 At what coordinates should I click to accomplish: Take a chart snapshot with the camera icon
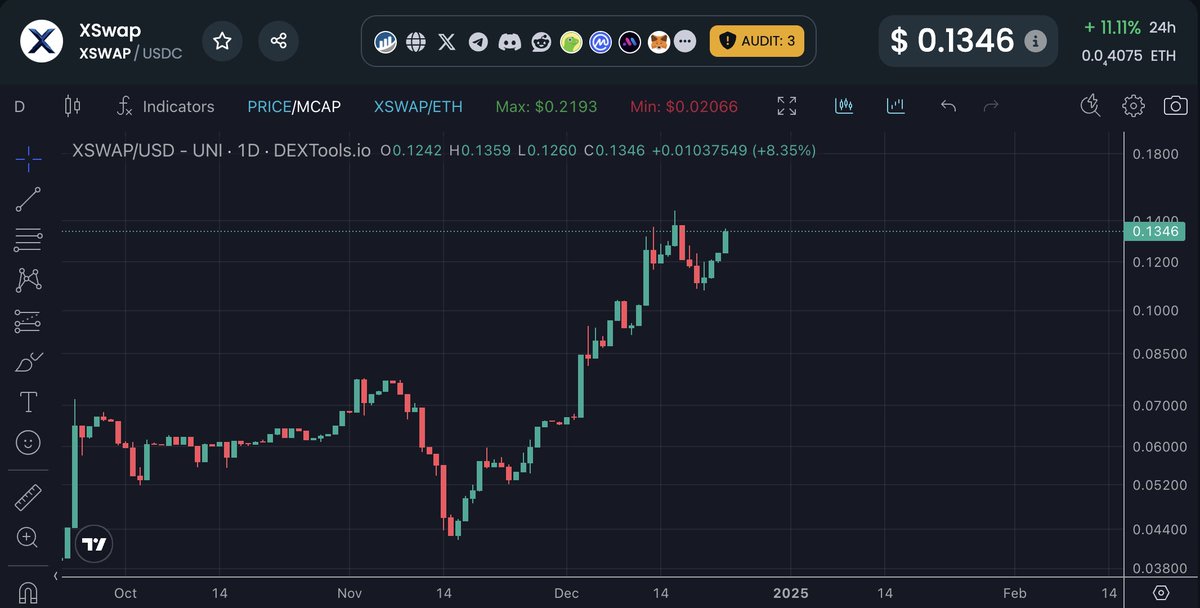1176,105
